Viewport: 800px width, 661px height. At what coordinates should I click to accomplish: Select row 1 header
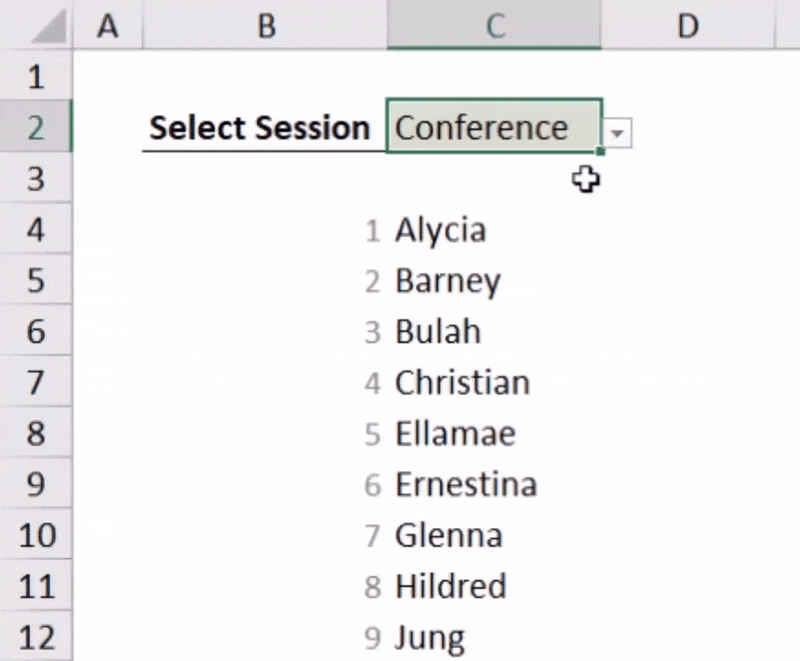click(36, 76)
